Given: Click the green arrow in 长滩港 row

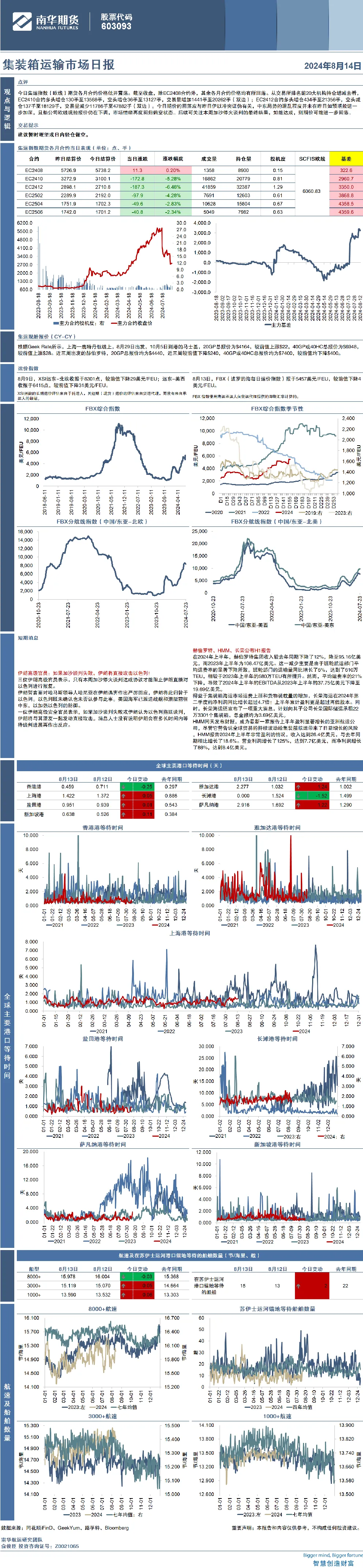Looking at the screenshot, I should tap(299, 796).
